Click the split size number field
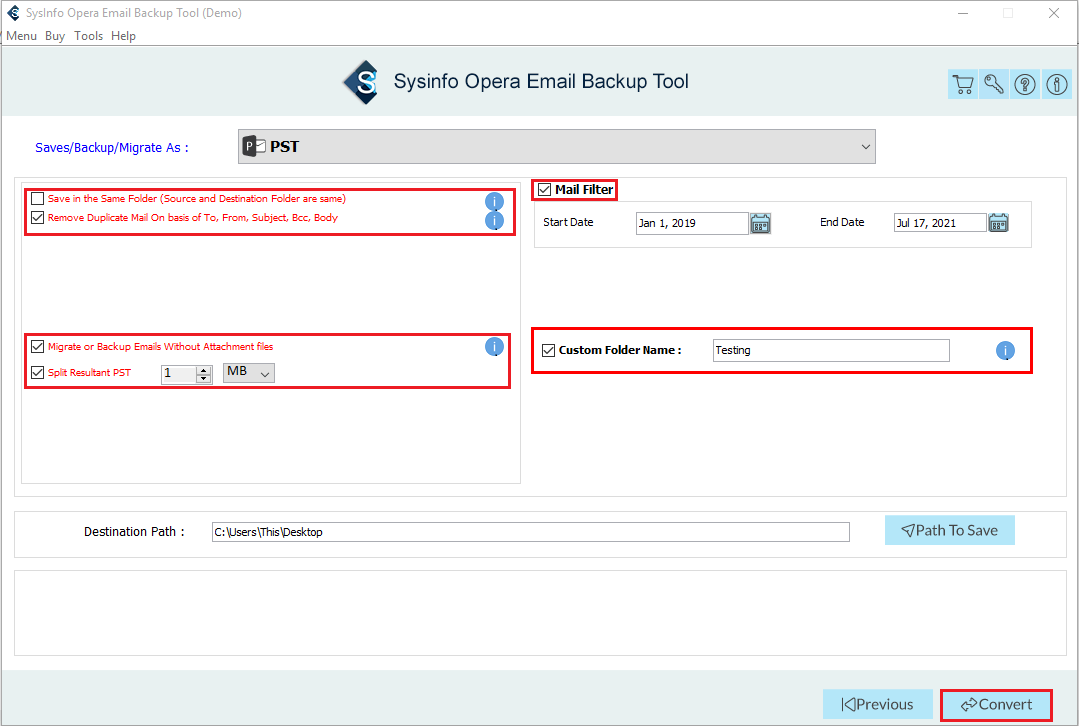Viewport: 1079px width, 726px height. tap(179, 374)
